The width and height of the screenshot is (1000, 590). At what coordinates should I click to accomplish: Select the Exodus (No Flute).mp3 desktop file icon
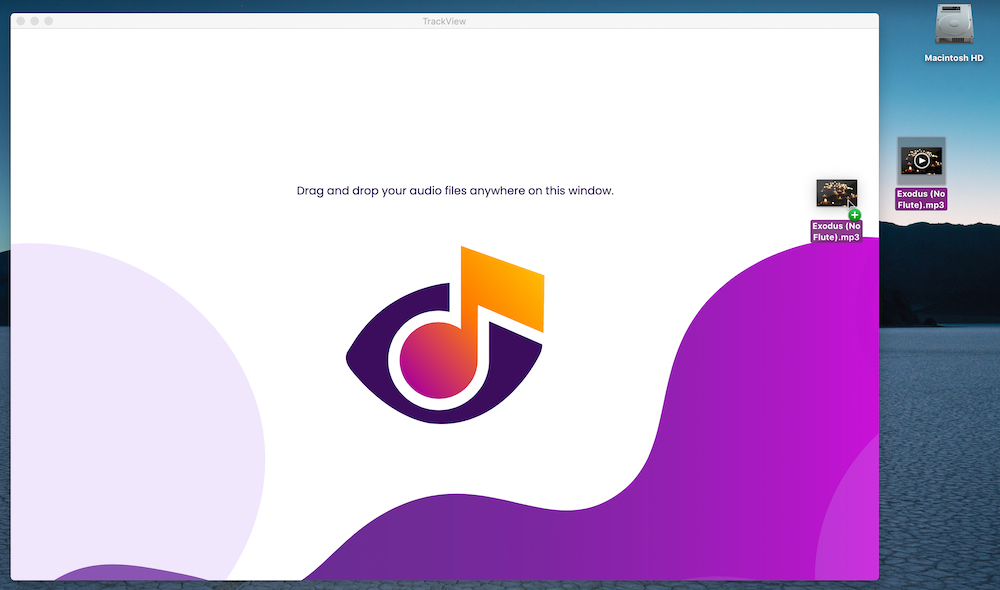(x=921, y=161)
